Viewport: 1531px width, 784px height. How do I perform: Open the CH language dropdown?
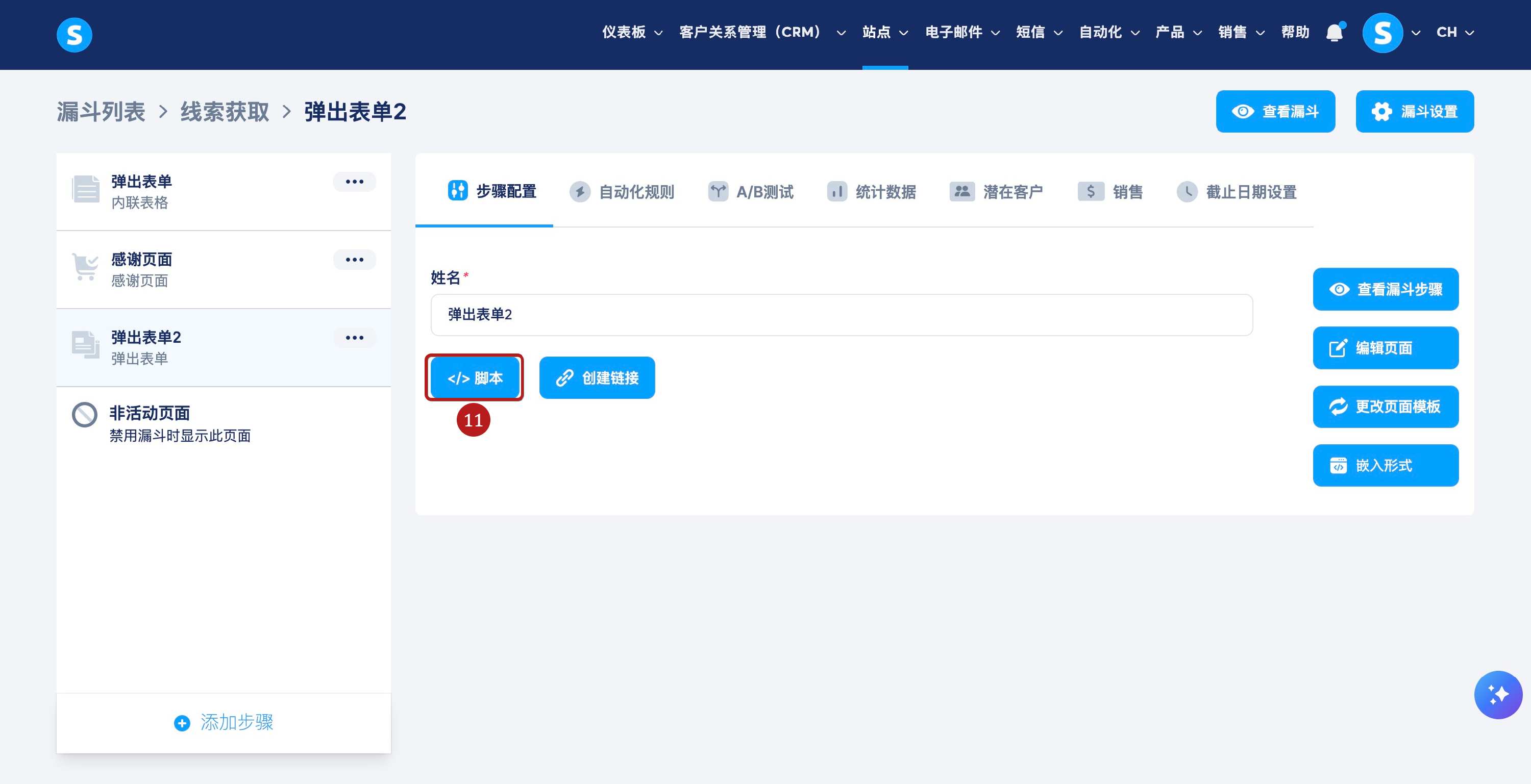coord(1454,33)
